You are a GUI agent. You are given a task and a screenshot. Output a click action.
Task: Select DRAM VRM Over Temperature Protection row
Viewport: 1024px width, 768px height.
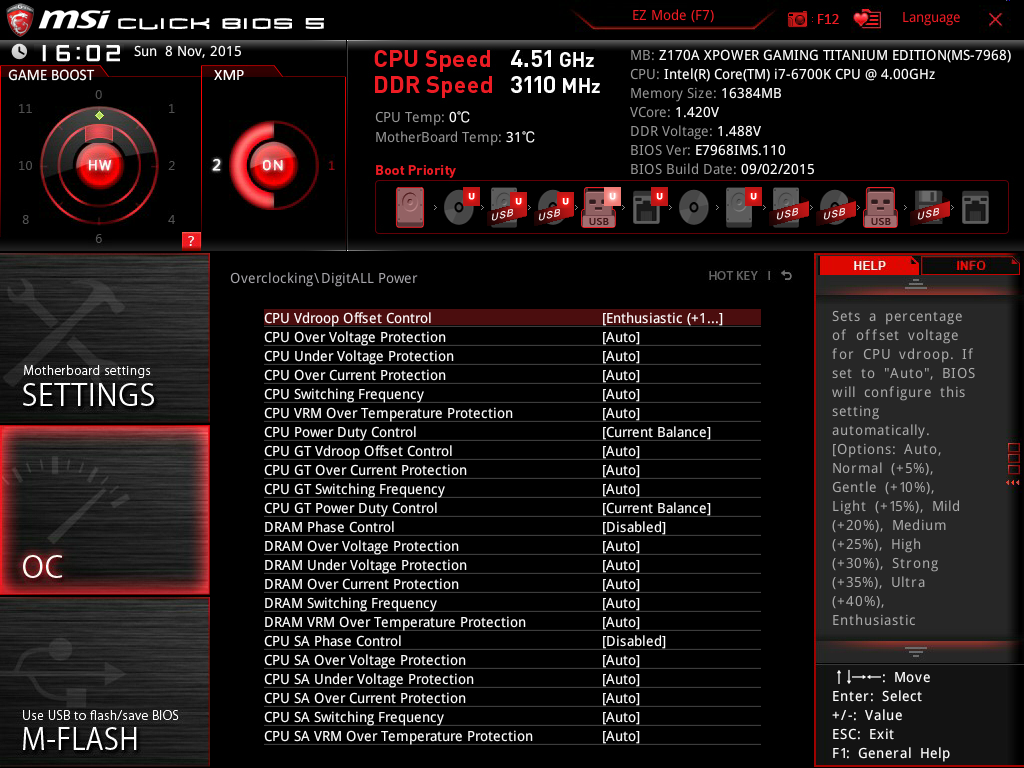pyautogui.click(x=512, y=622)
